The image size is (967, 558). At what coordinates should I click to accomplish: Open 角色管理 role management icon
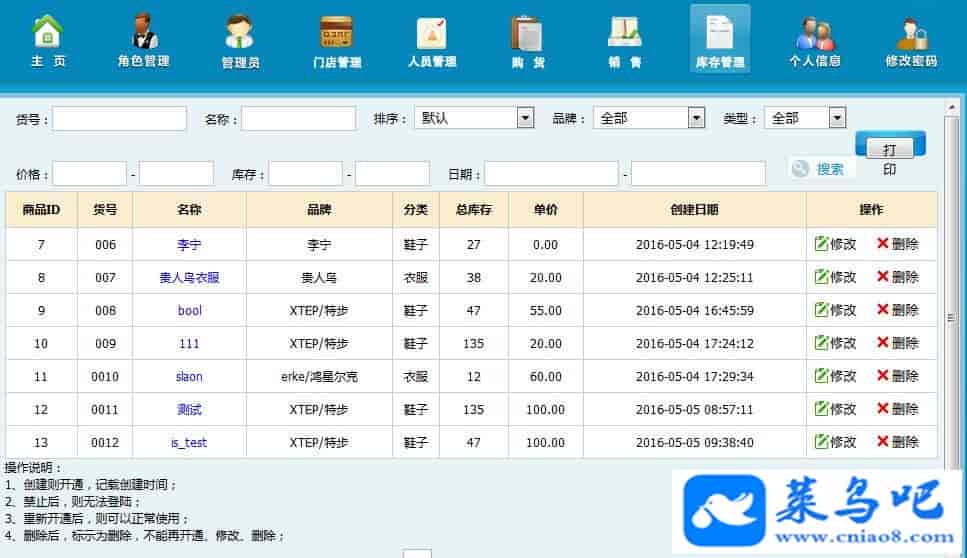pos(144,38)
